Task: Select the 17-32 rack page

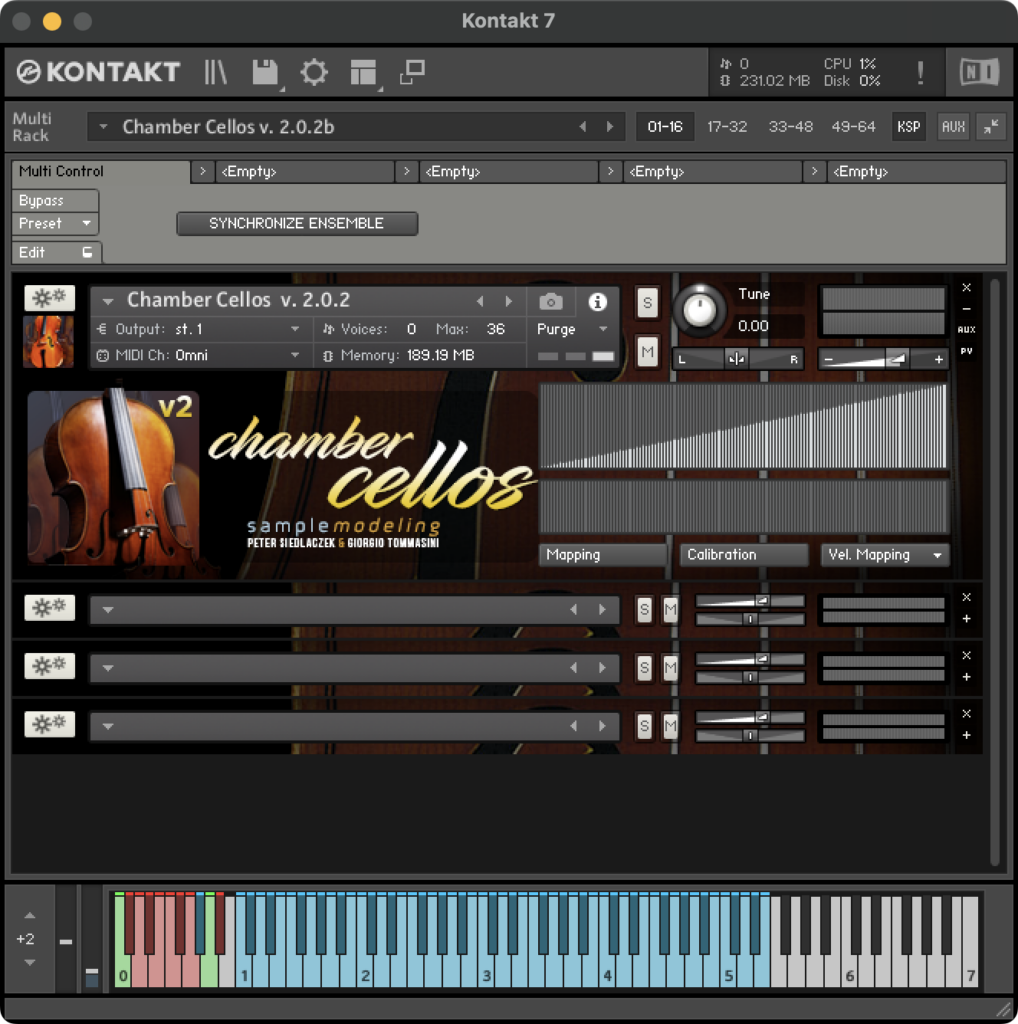Action: click(x=727, y=127)
